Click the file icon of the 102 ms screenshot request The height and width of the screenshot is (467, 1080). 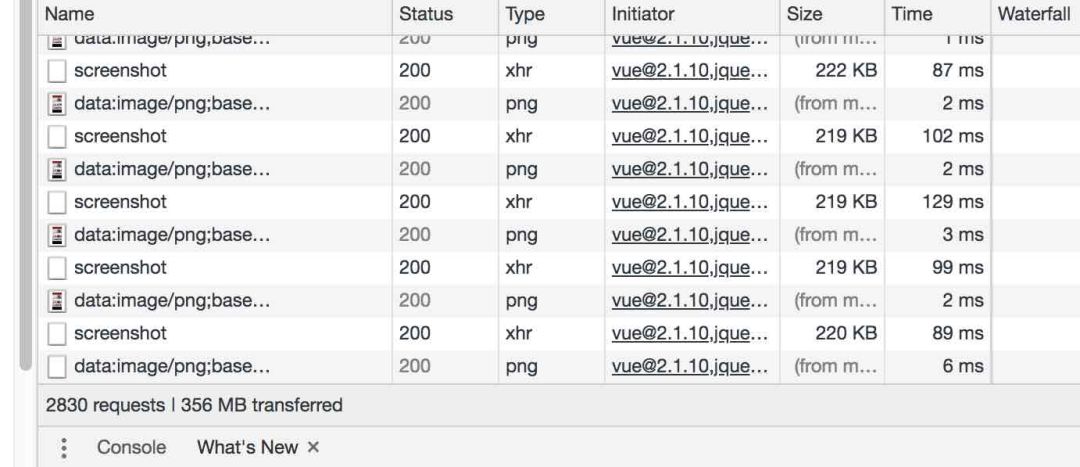(x=58, y=136)
